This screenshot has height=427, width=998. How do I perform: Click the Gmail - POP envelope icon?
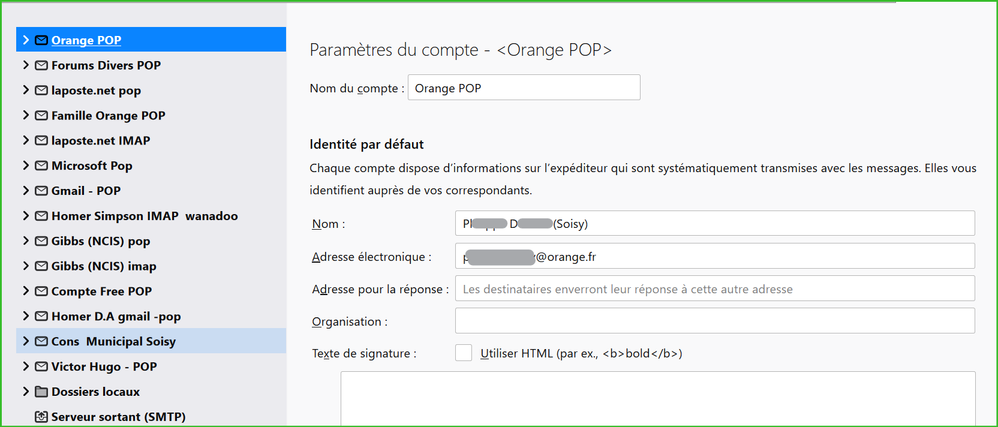(41, 190)
